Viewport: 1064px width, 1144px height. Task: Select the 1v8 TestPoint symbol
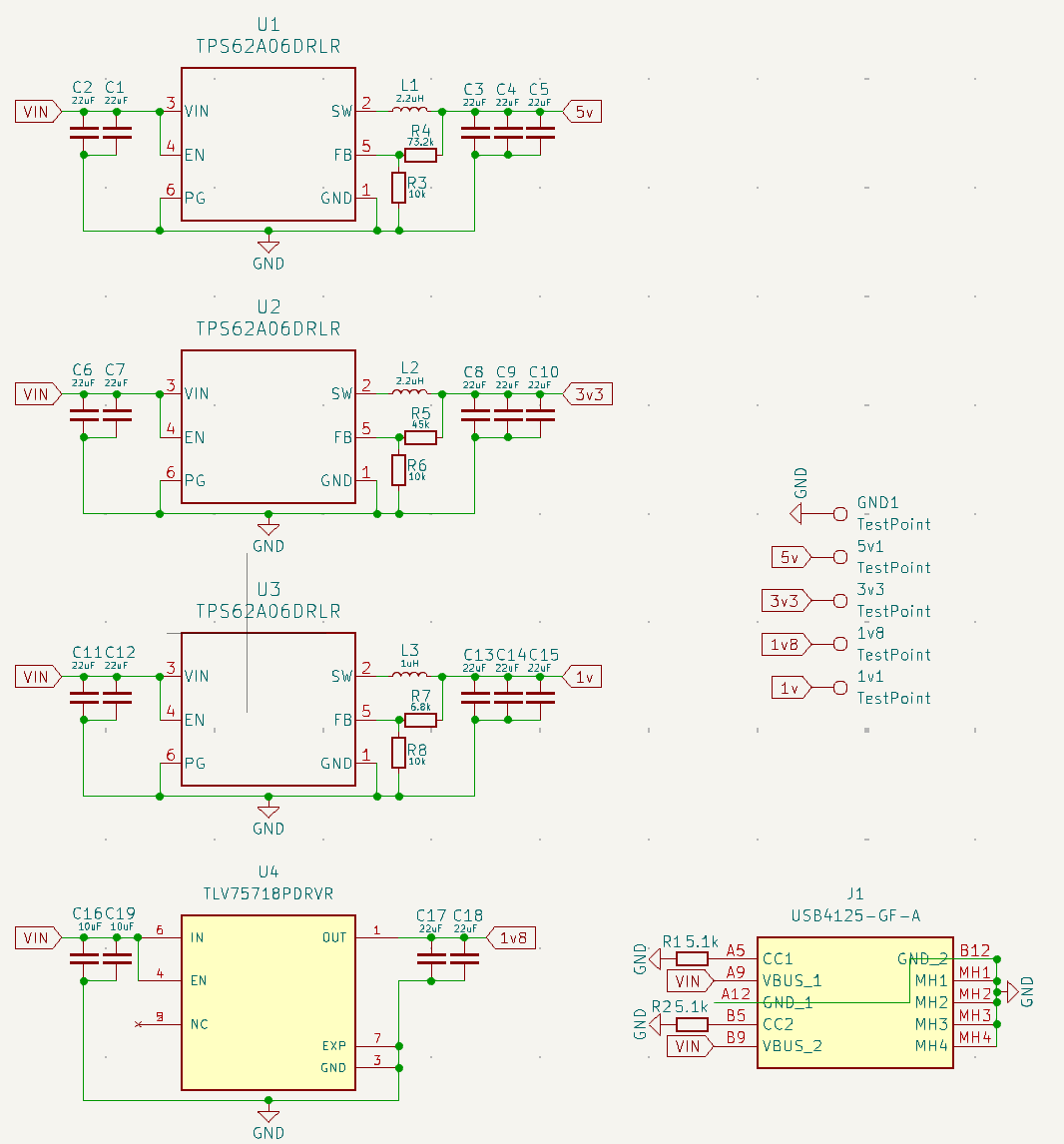(x=840, y=644)
